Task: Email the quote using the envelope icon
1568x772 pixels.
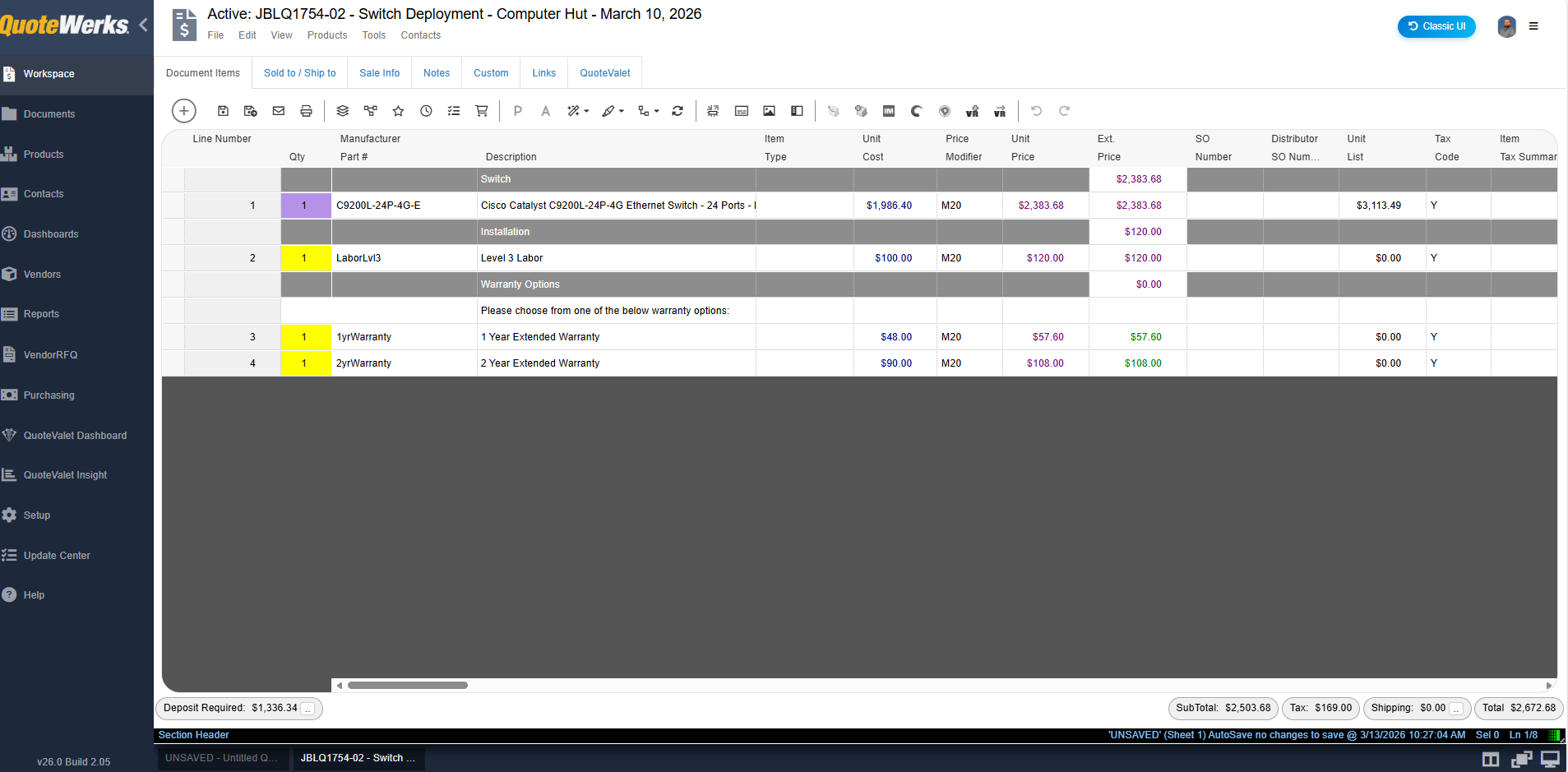Action: point(279,111)
